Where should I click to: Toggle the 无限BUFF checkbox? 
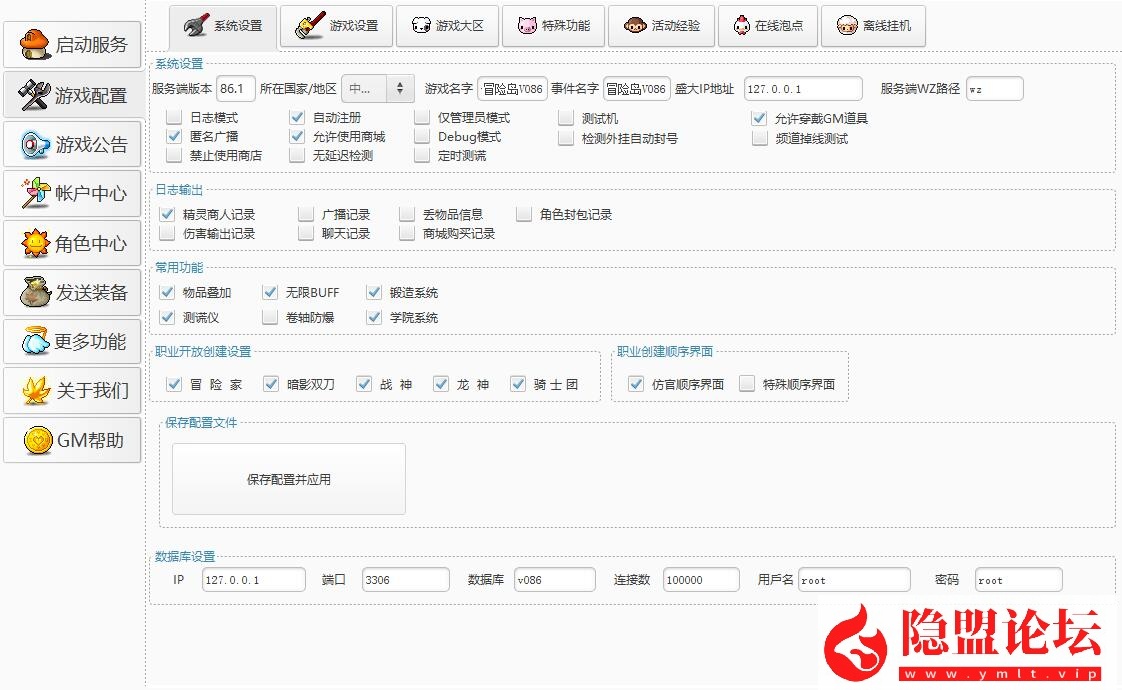(270, 293)
